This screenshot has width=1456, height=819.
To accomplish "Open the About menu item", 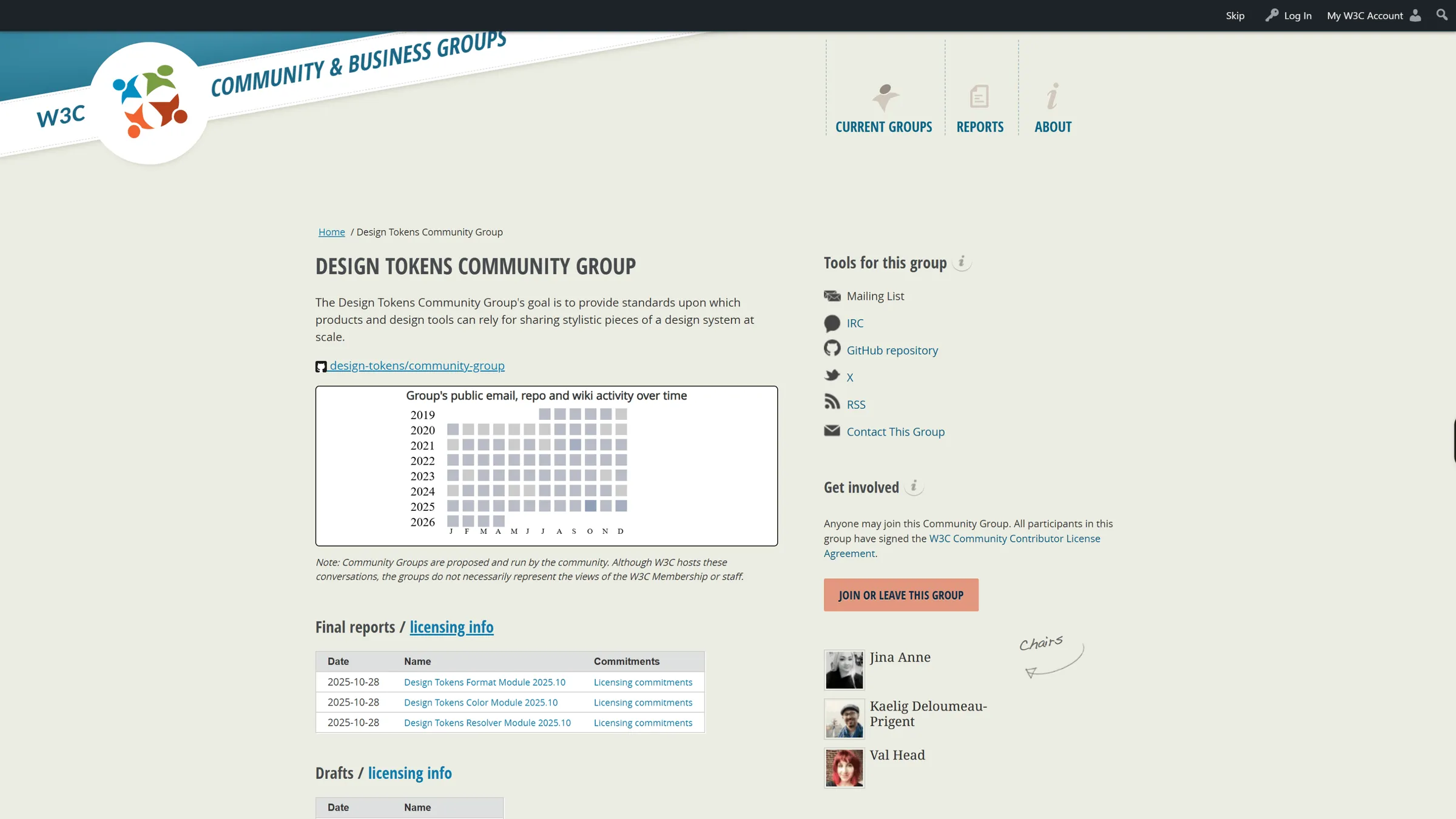I will 1053,127.
